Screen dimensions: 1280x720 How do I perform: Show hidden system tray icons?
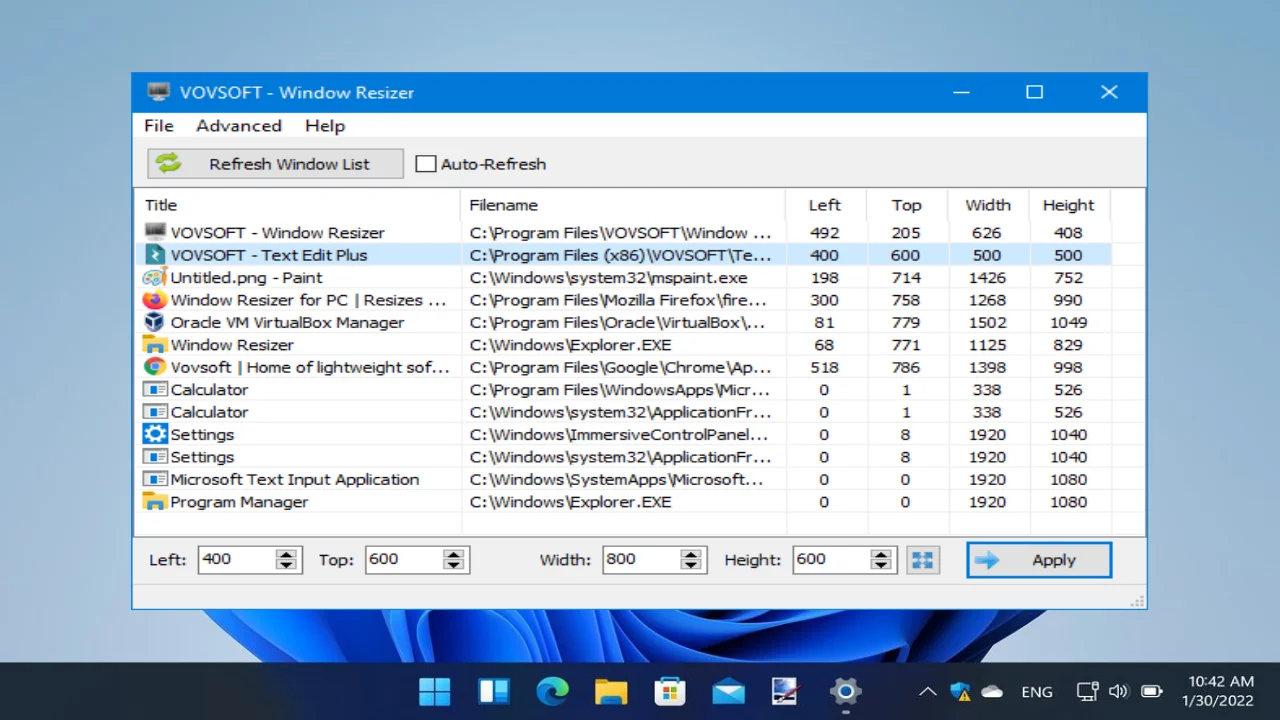click(x=928, y=691)
